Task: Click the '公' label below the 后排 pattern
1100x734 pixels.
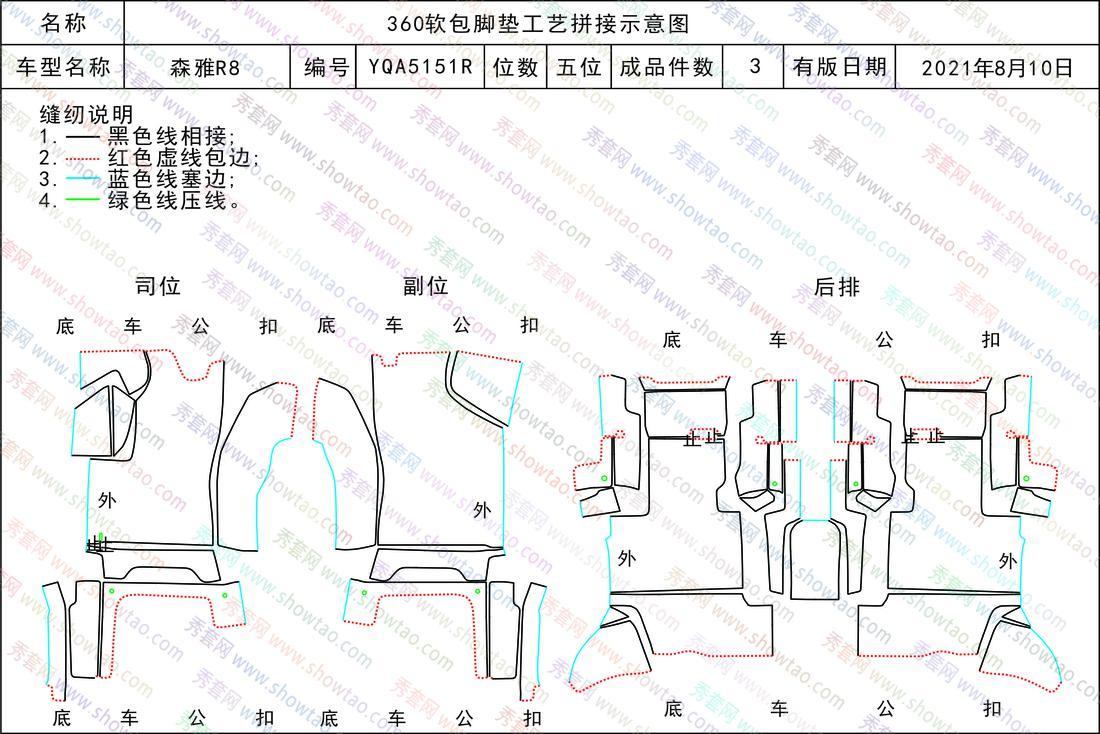Action: click(x=886, y=709)
